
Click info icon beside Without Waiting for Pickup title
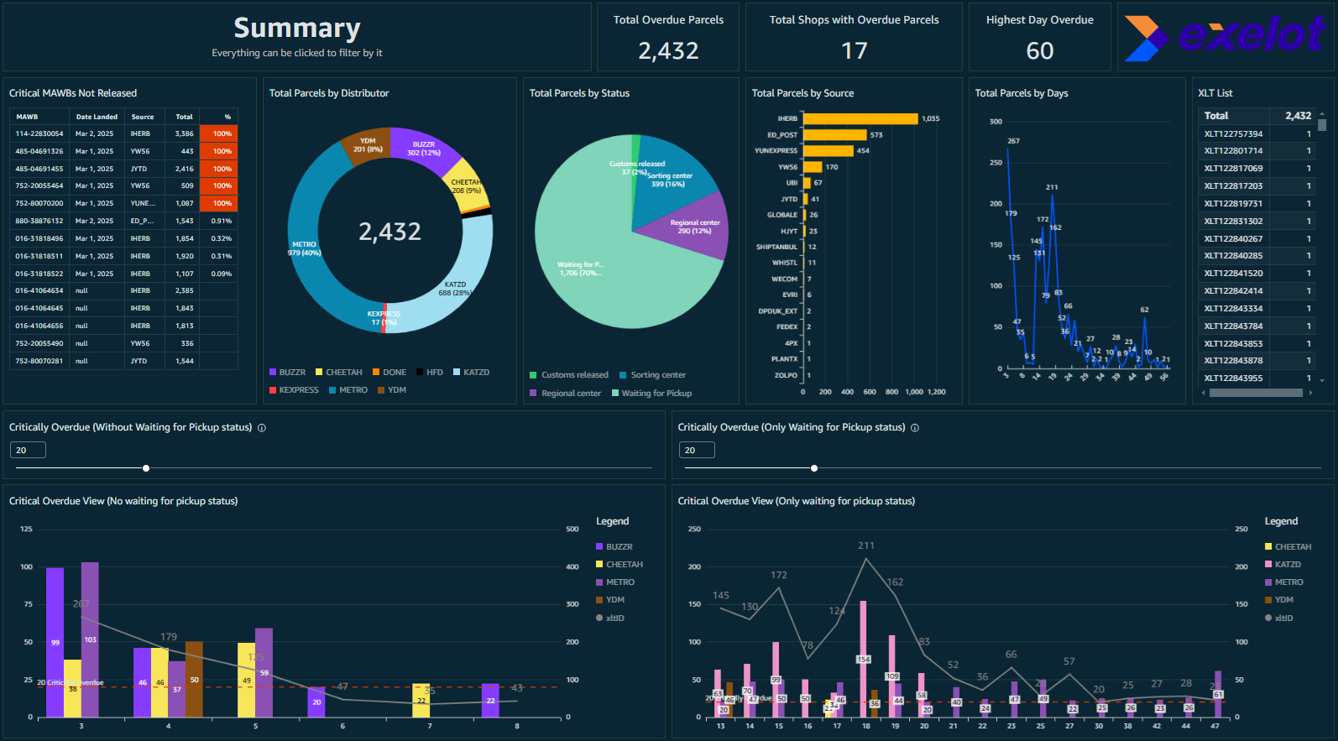pyautogui.click(x=262, y=428)
